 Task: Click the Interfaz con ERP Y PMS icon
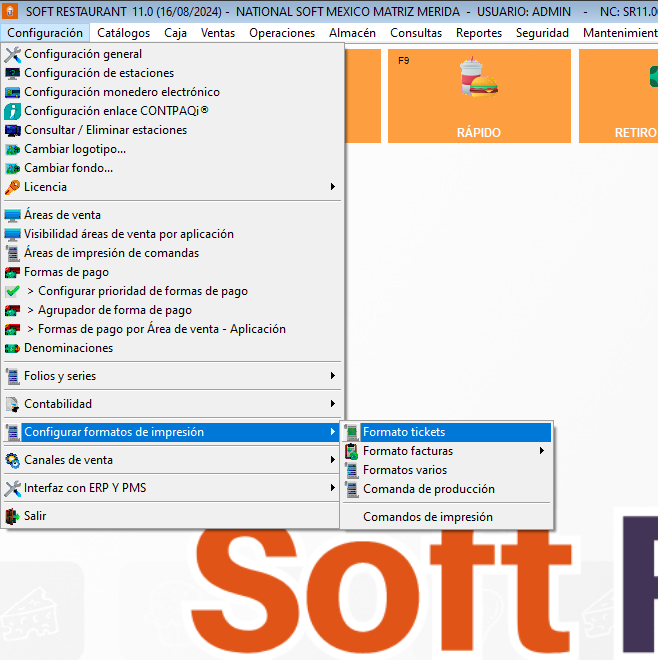coord(13,488)
